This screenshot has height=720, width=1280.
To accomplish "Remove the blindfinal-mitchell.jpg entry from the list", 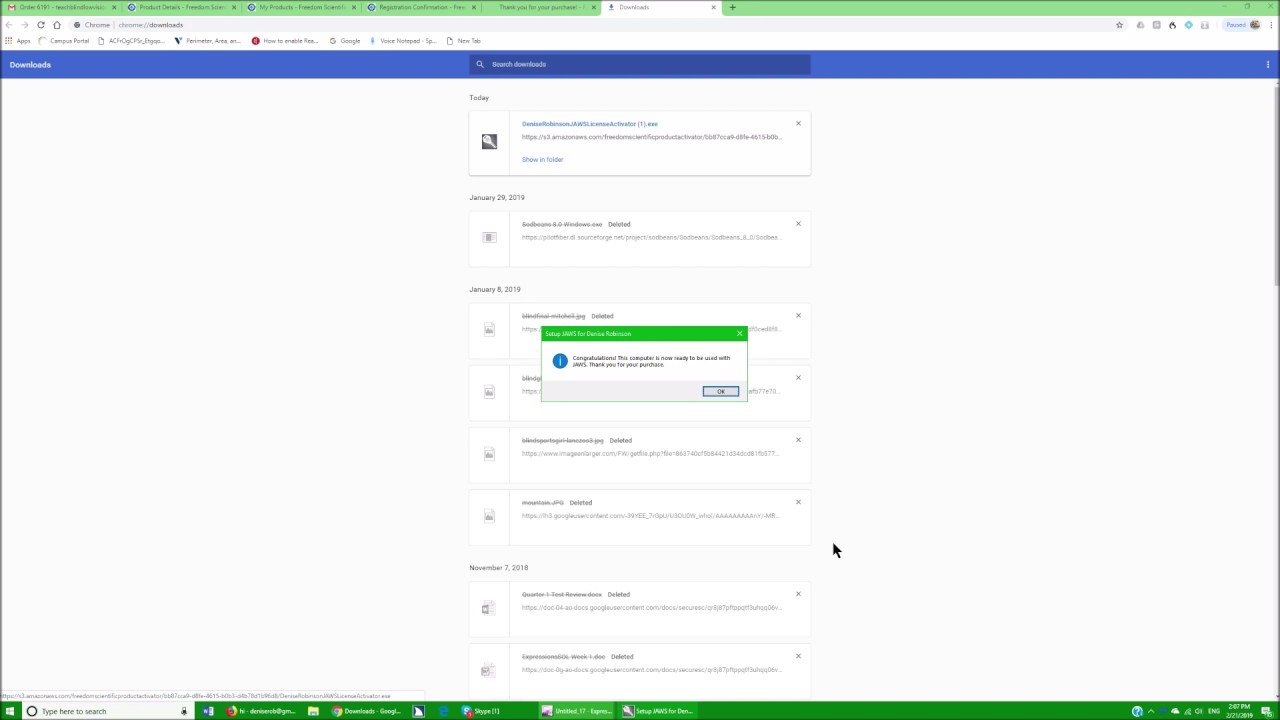I will click(798, 316).
